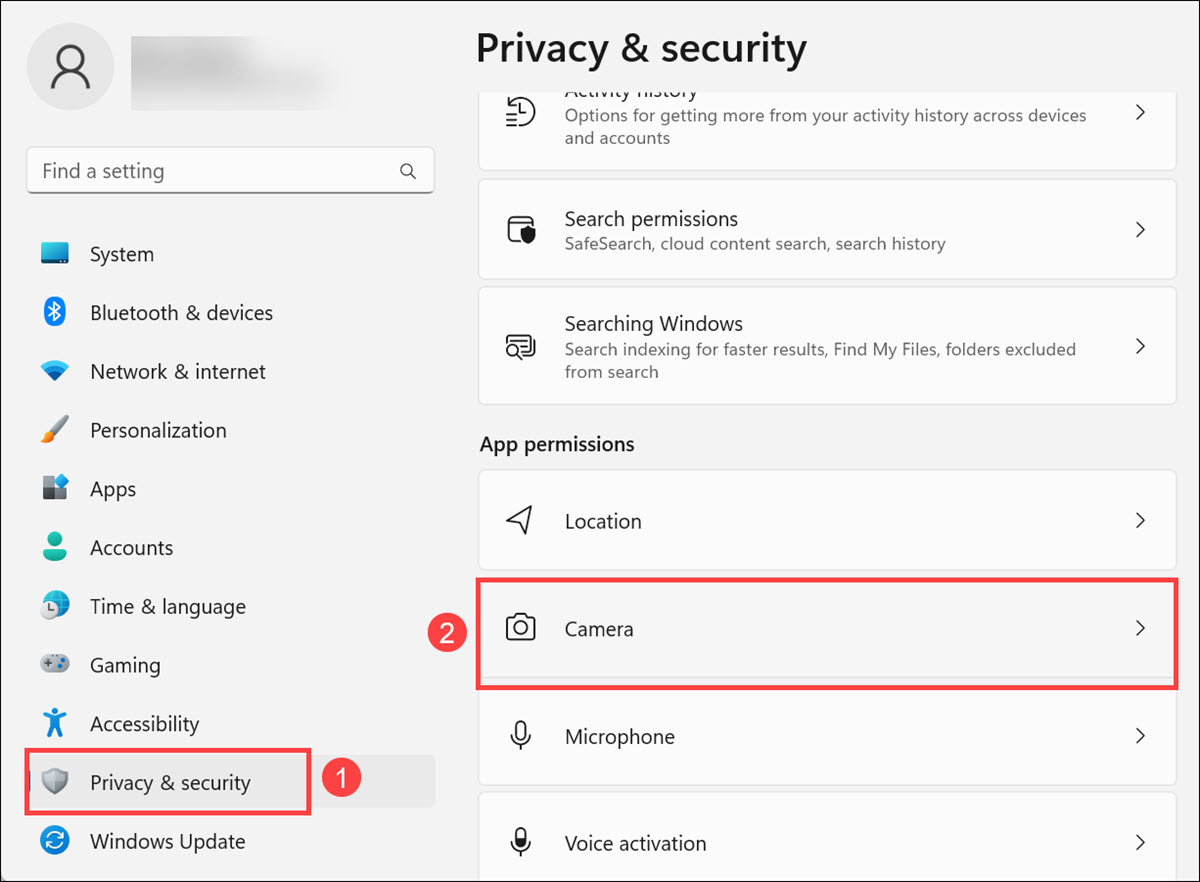The image size is (1200, 882).
Task: Click the Microphone icon in App permissions
Action: [x=520, y=736]
